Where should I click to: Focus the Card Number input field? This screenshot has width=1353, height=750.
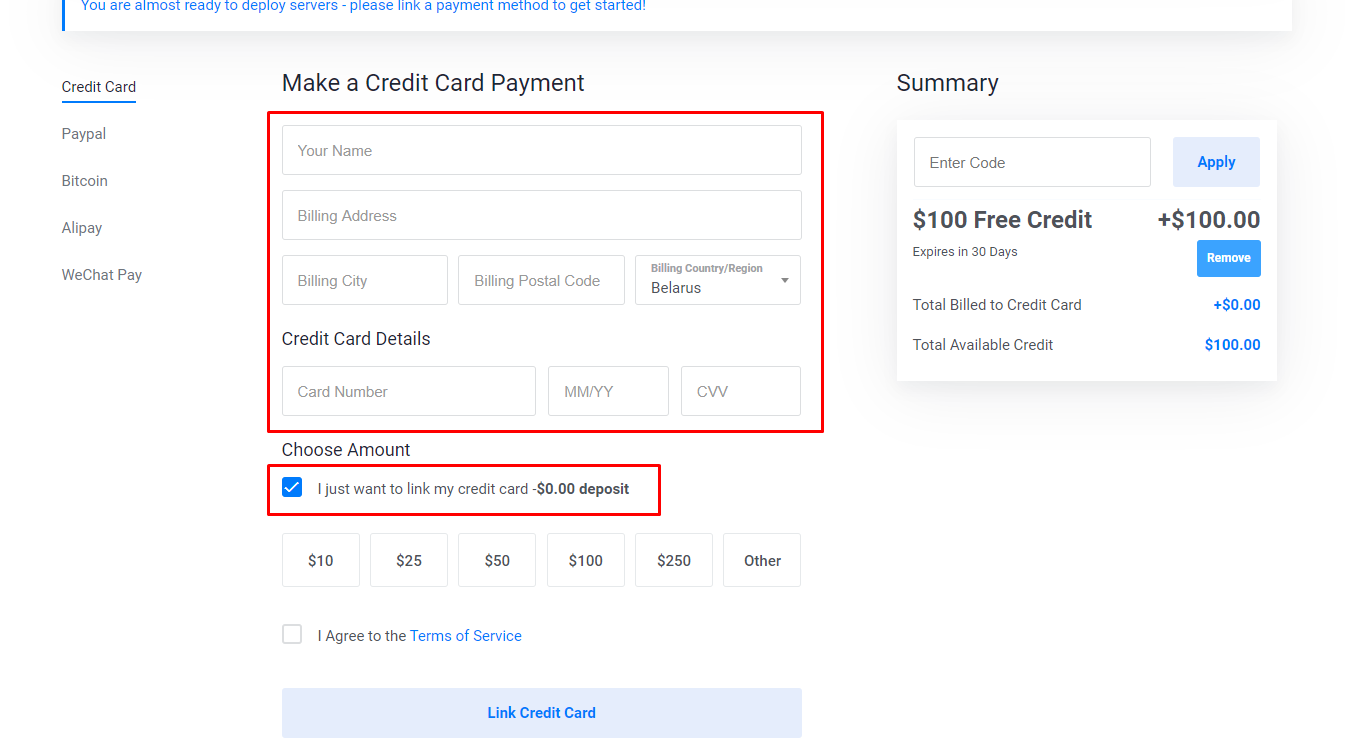click(409, 391)
